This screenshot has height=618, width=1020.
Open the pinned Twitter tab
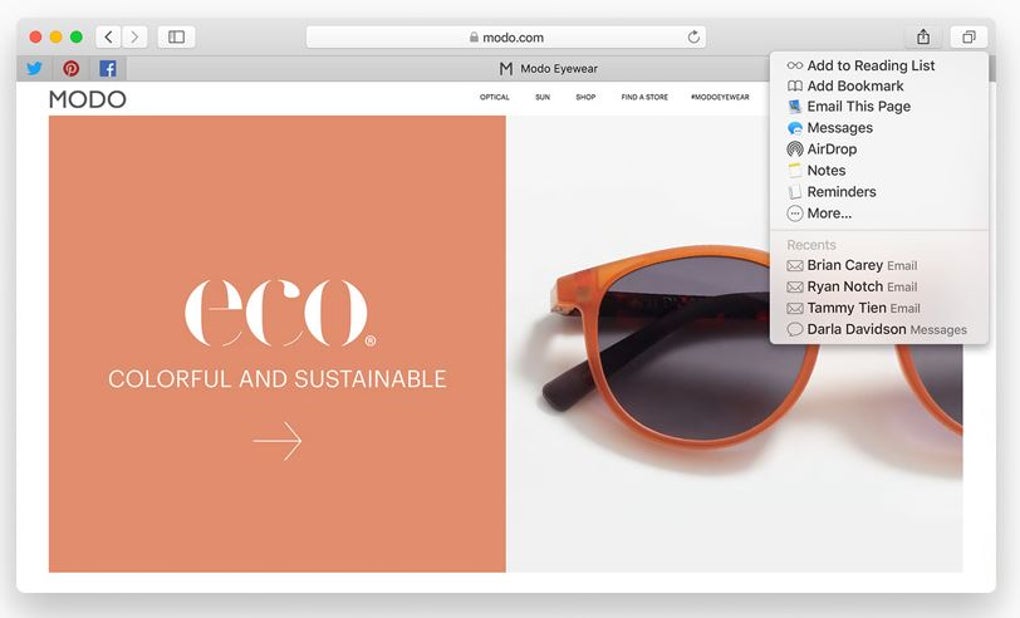click(34, 68)
